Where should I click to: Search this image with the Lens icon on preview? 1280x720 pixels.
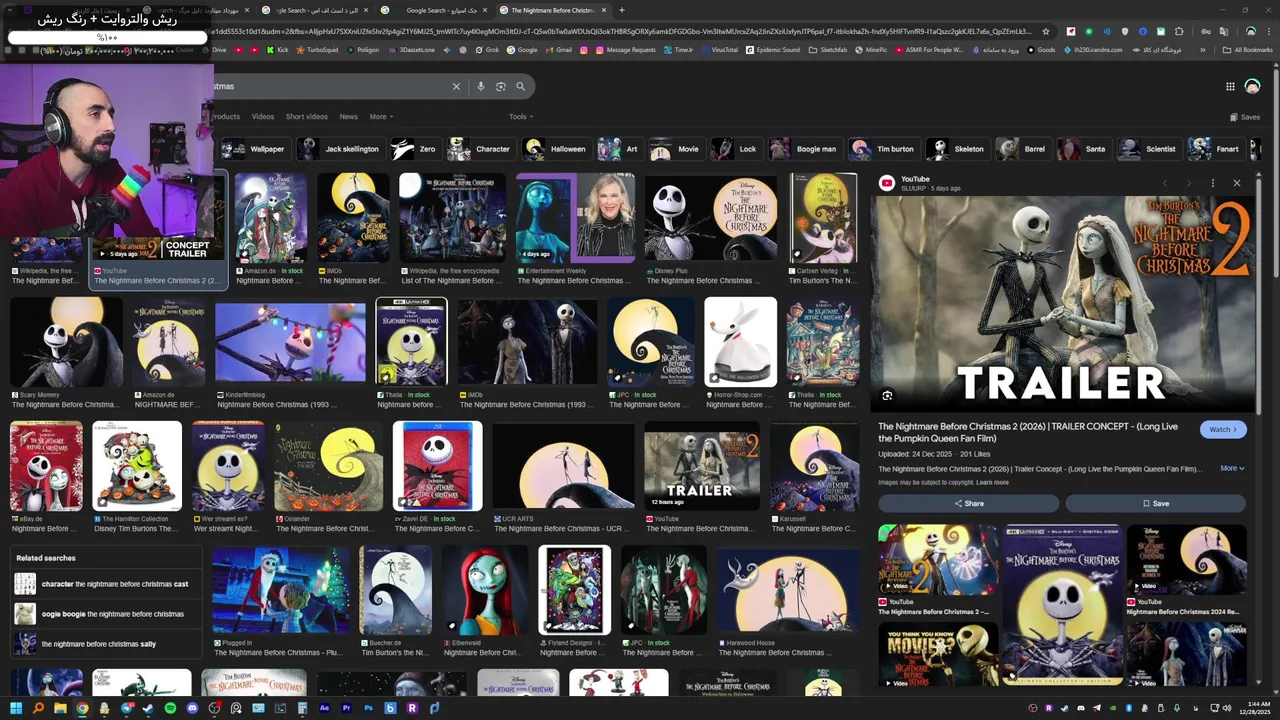point(887,396)
